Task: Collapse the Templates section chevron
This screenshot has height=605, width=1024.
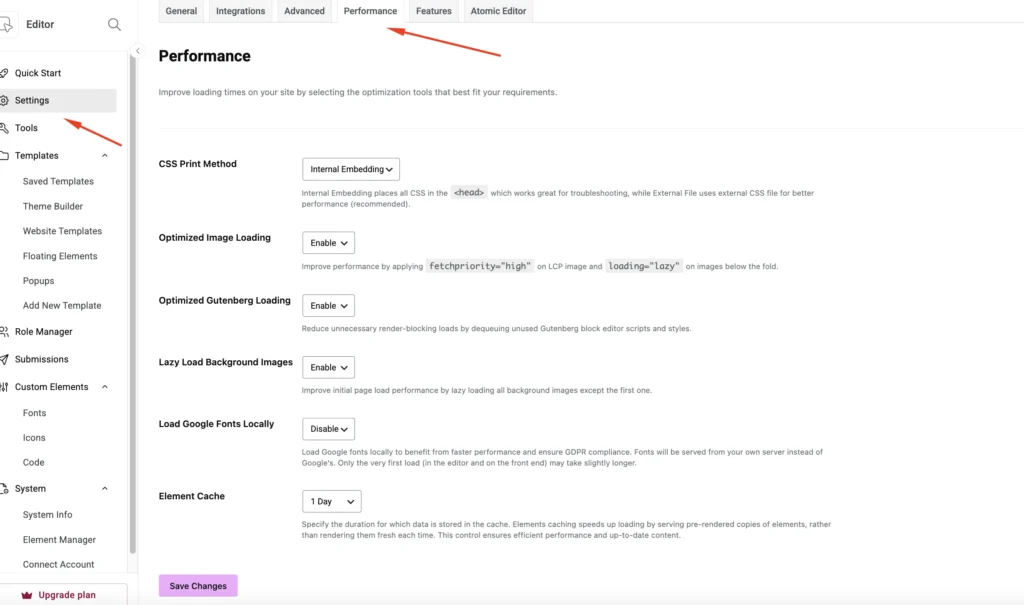Action: click(104, 155)
